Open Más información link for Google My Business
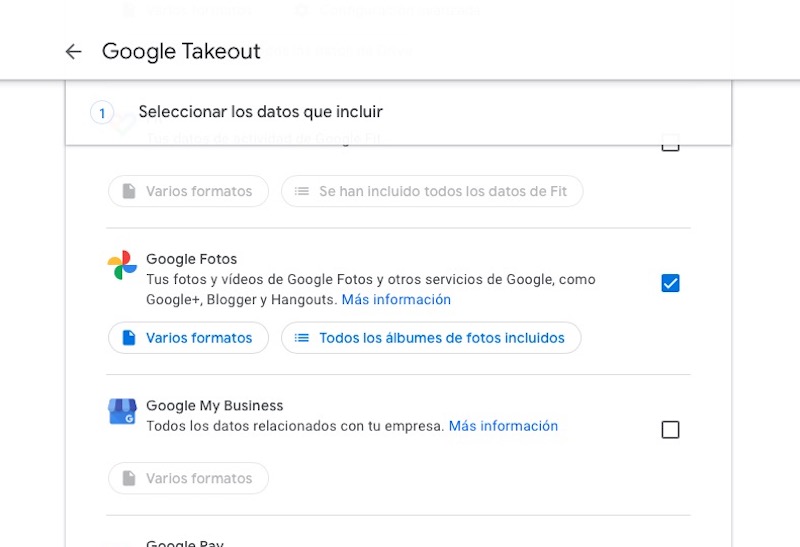This screenshot has width=800, height=547. [x=503, y=426]
